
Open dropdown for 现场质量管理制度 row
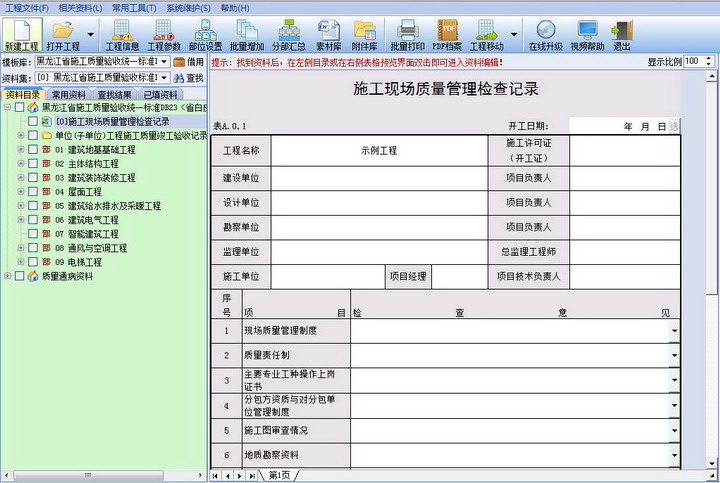[674, 331]
